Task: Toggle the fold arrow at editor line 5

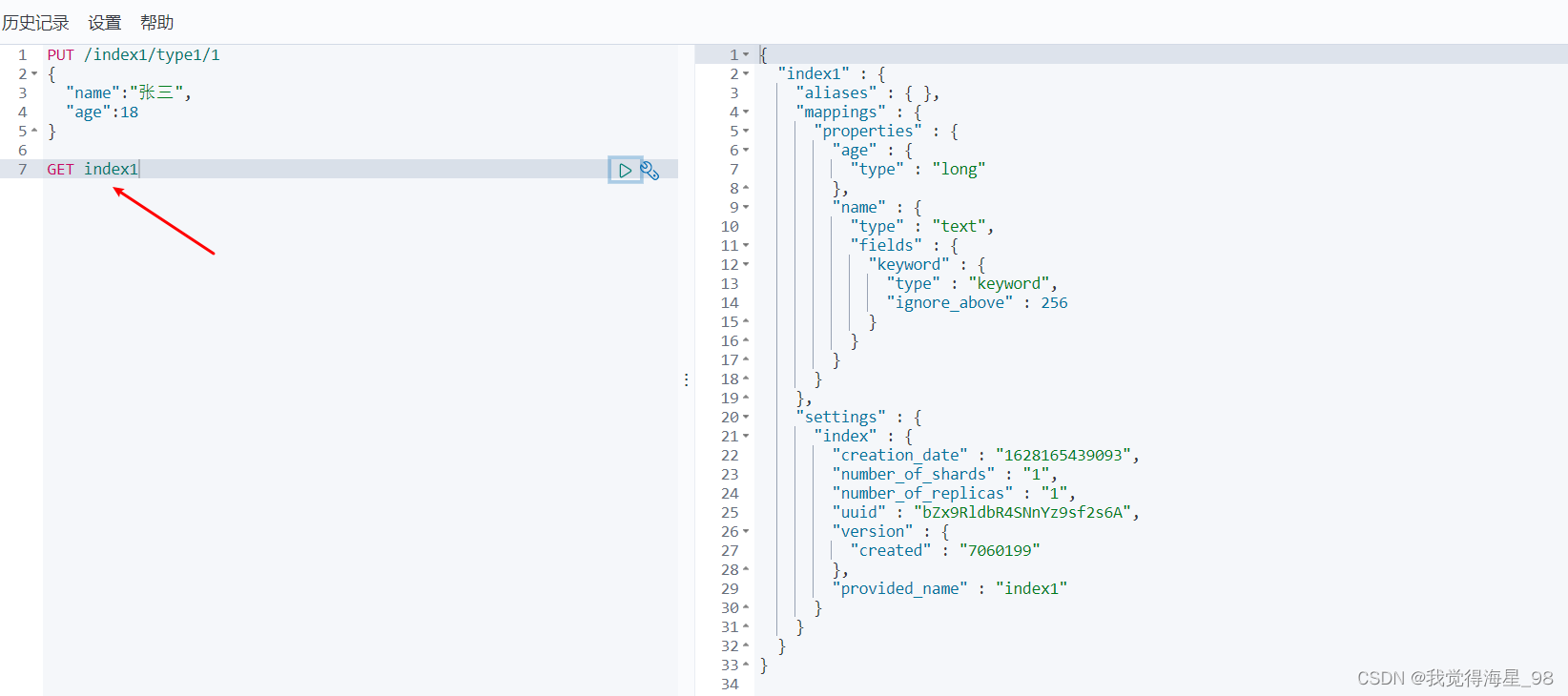Action: point(34,131)
